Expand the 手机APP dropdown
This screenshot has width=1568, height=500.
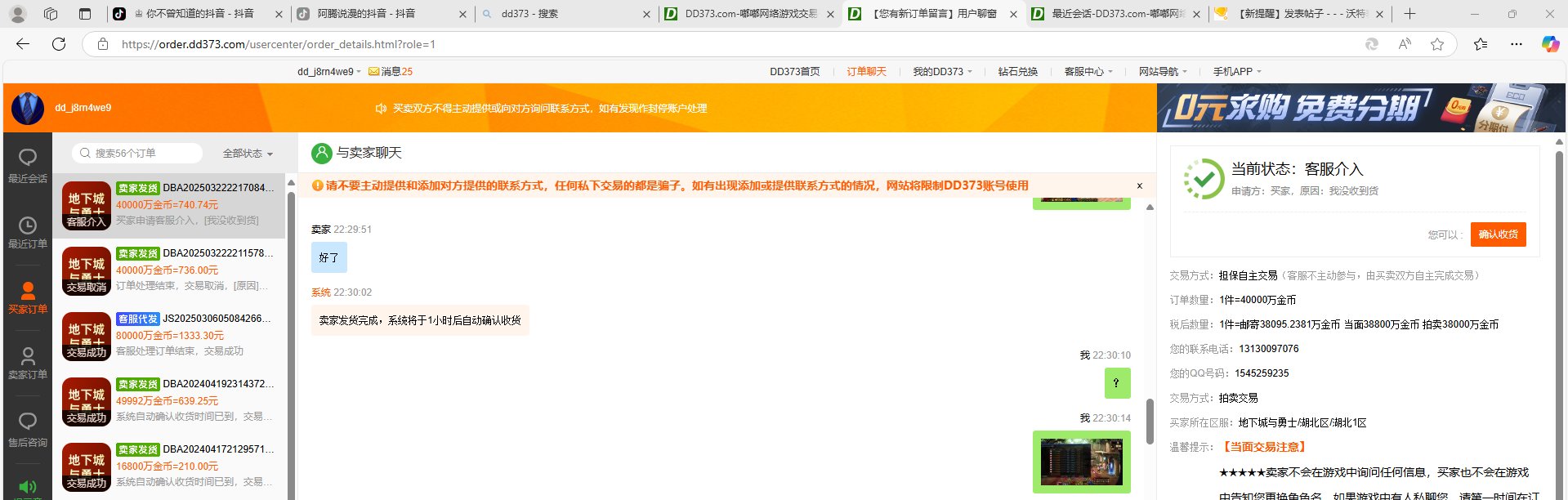1237,72
